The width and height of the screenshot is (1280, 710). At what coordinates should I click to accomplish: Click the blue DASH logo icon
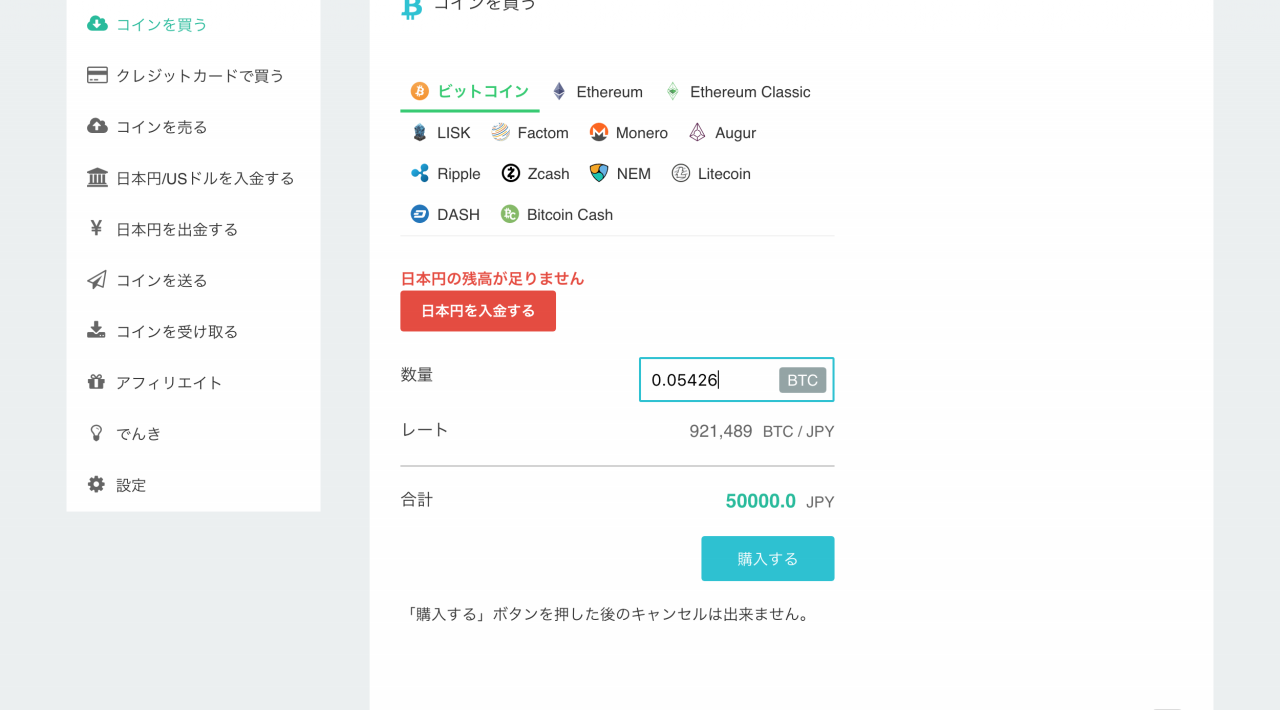coord(420,214)
